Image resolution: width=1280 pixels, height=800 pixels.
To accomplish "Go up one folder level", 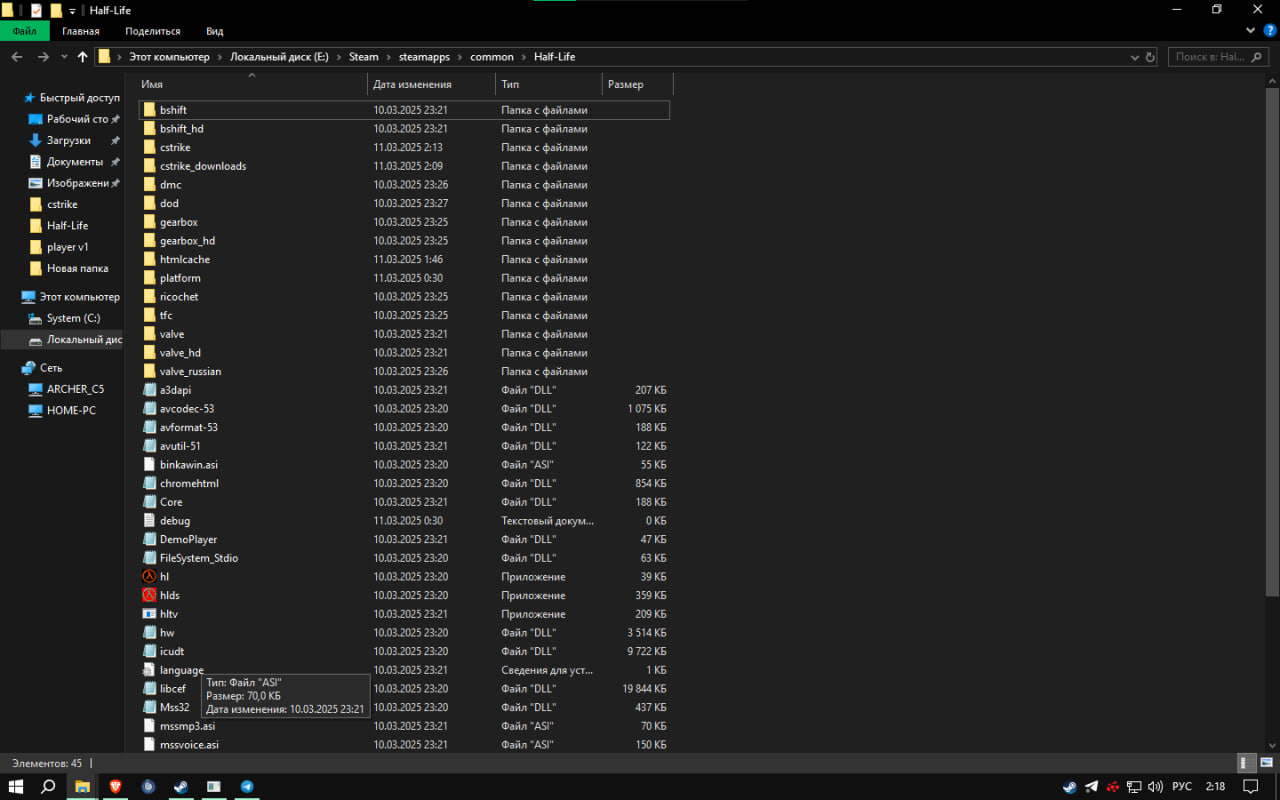I will point(82,57).
